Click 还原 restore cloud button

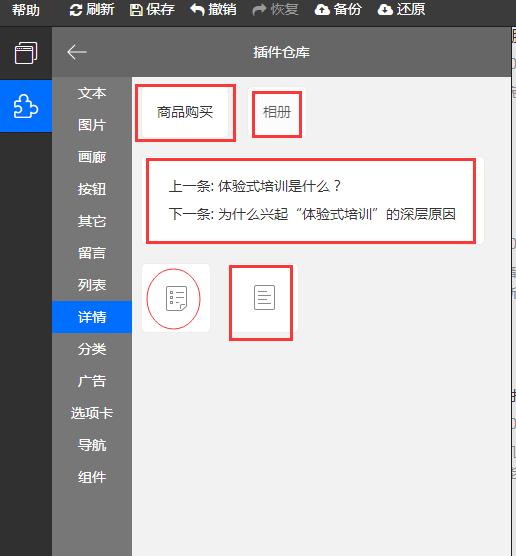401,10
